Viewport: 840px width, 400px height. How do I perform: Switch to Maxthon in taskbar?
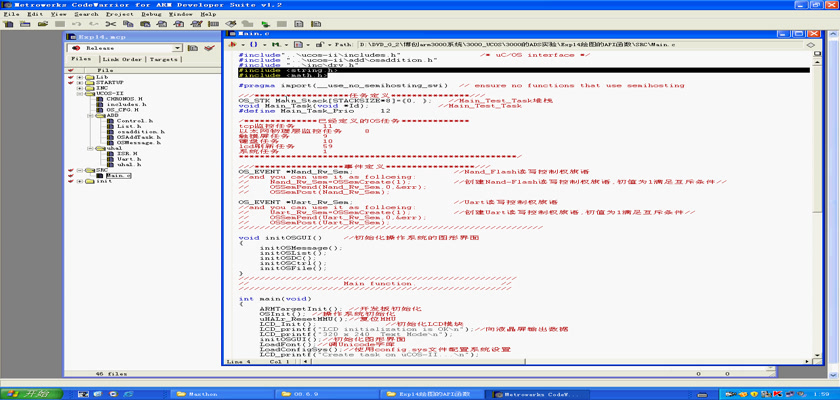pyautogui.click(x=223, y=394)
